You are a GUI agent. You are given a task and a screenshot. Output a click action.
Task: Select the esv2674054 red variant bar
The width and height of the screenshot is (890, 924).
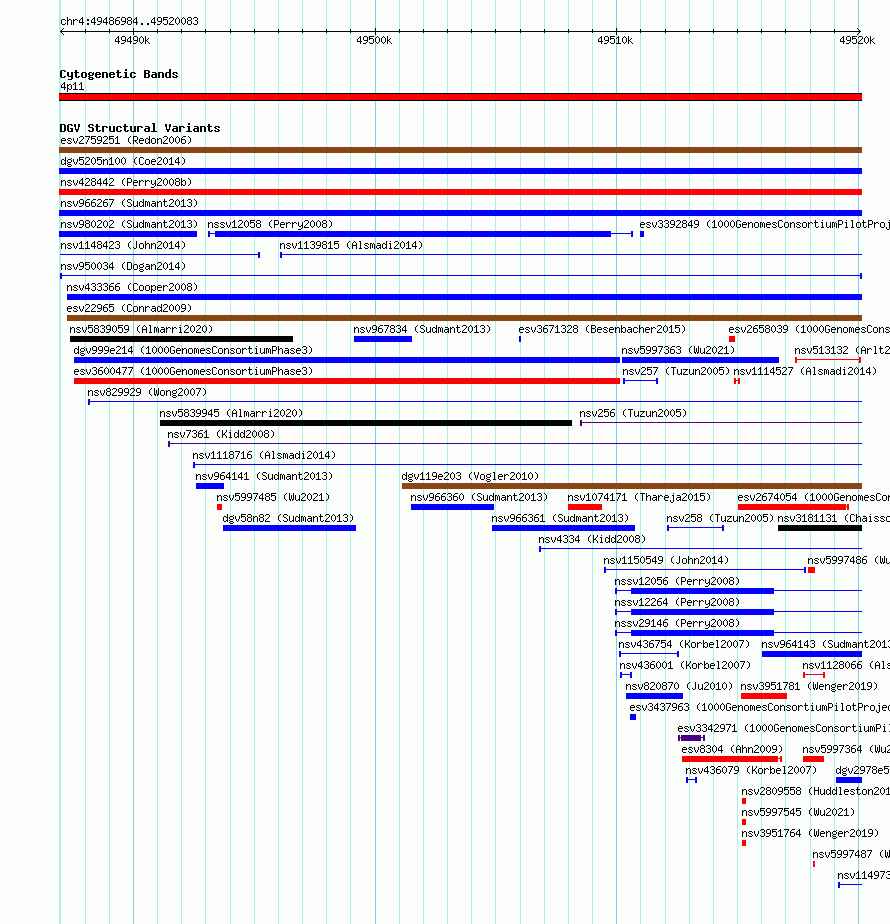793,507
